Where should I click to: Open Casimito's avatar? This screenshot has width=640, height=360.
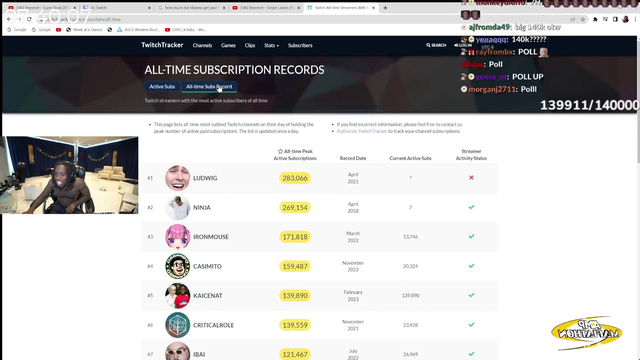click(178, 266)
